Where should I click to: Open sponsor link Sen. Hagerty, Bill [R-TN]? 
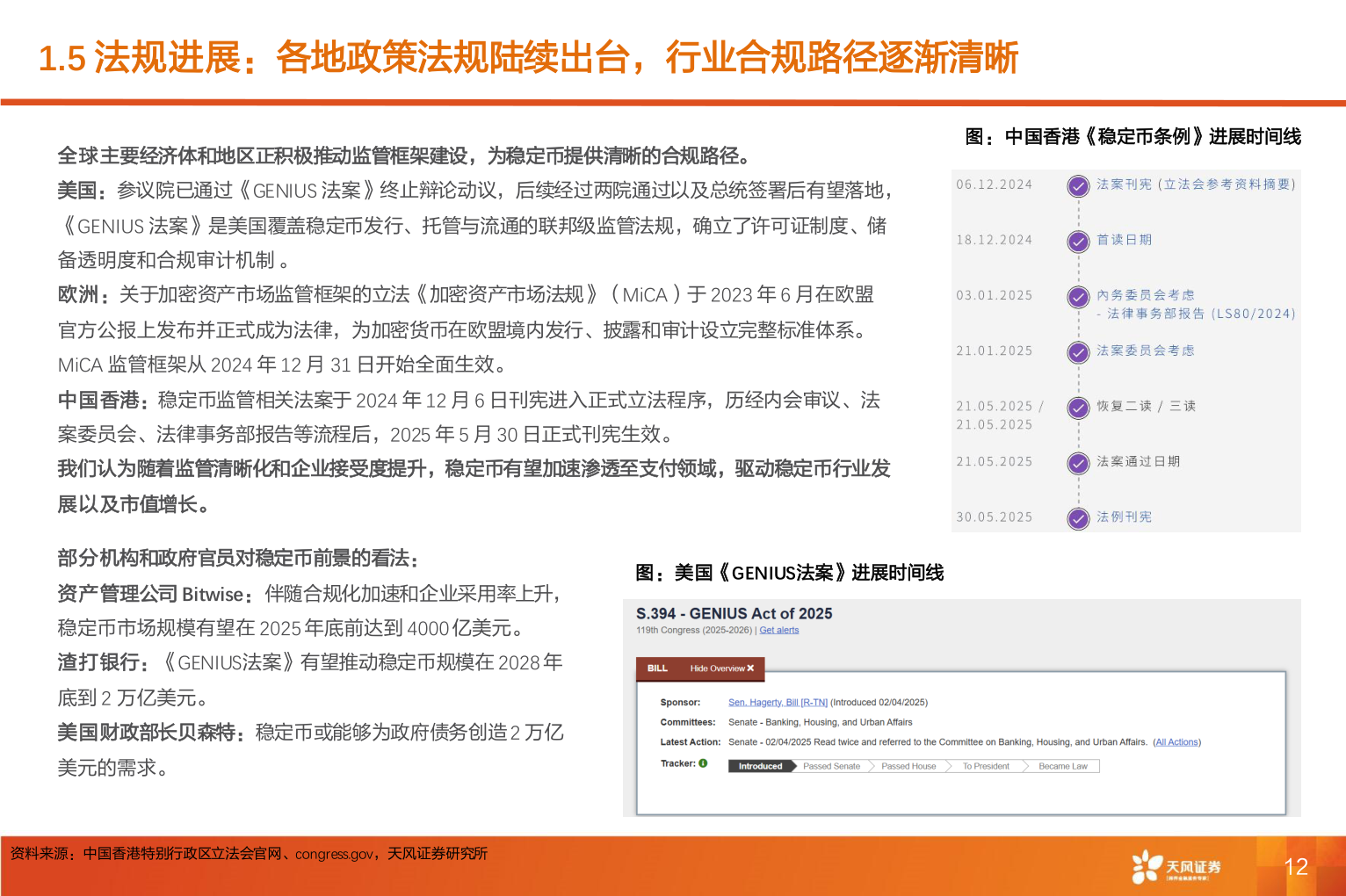tap(778, 702)
